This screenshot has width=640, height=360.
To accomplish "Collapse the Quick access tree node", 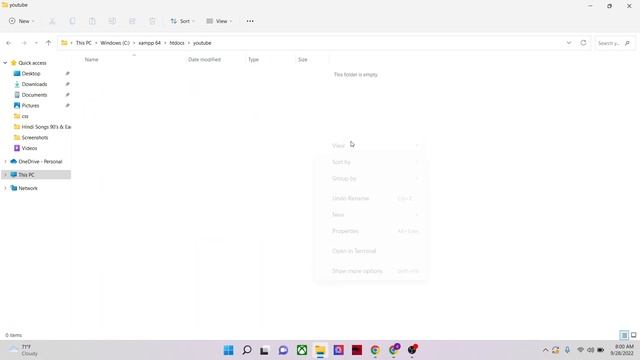I will [x=5, y=63].
